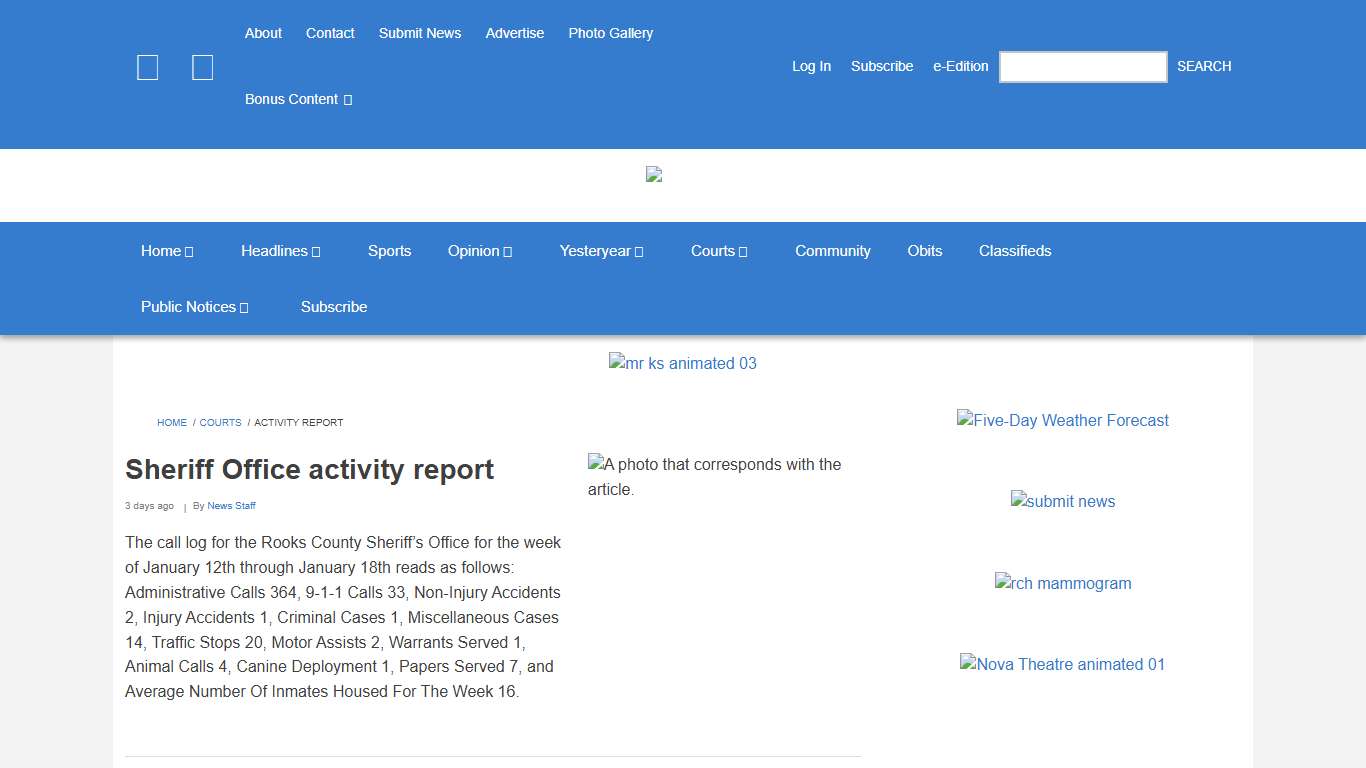
Task: Open the Five-Day Weather Forecast widget
Action: pyautogui.click(x=1063, y=420)
